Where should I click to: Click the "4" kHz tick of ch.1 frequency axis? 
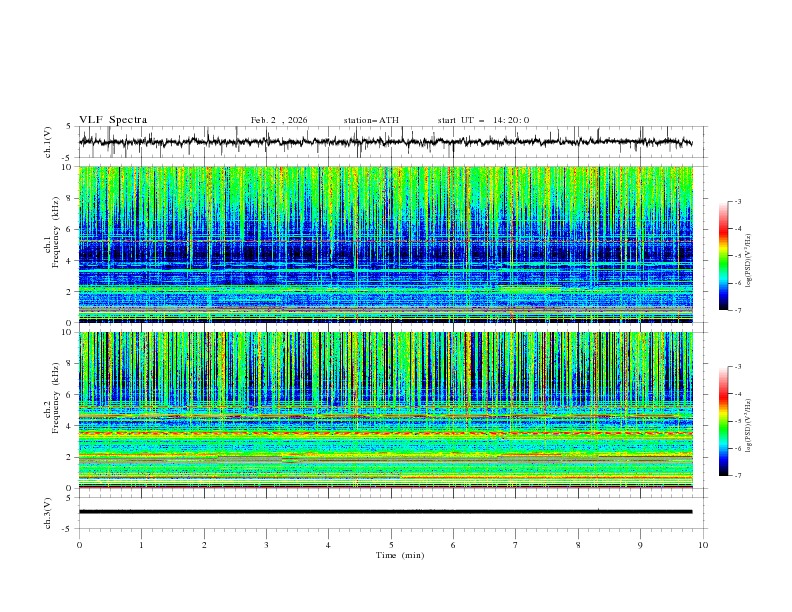tap(70, 261)
